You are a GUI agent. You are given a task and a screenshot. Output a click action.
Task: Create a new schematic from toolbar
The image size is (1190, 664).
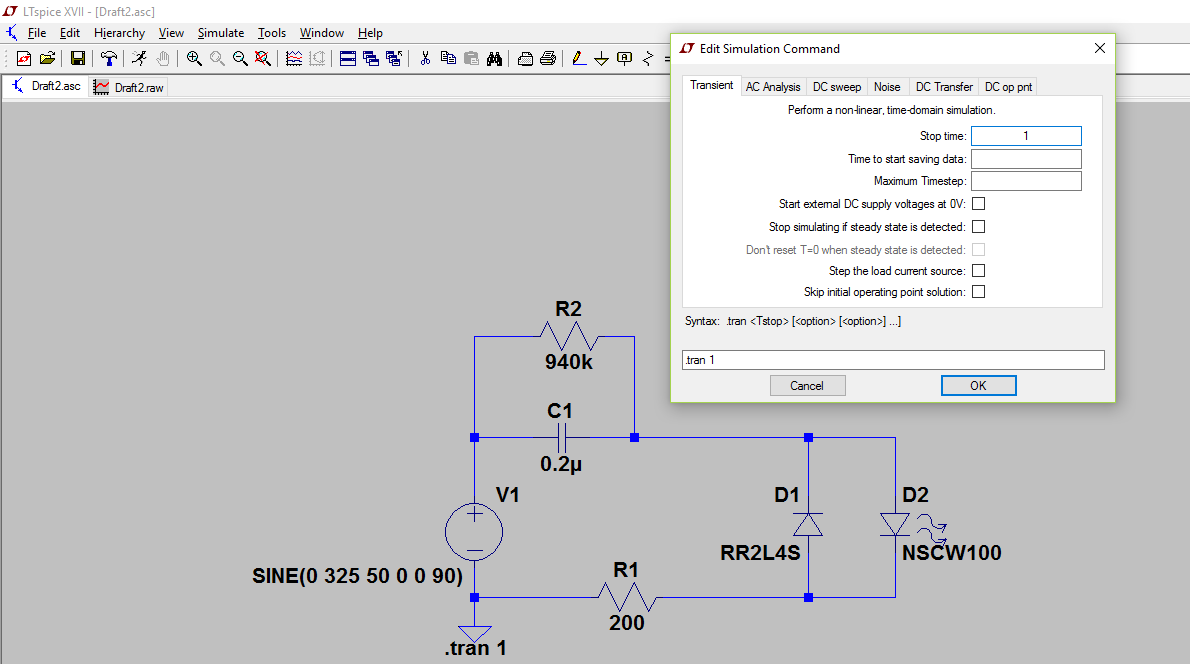click(x=24, y=58)
